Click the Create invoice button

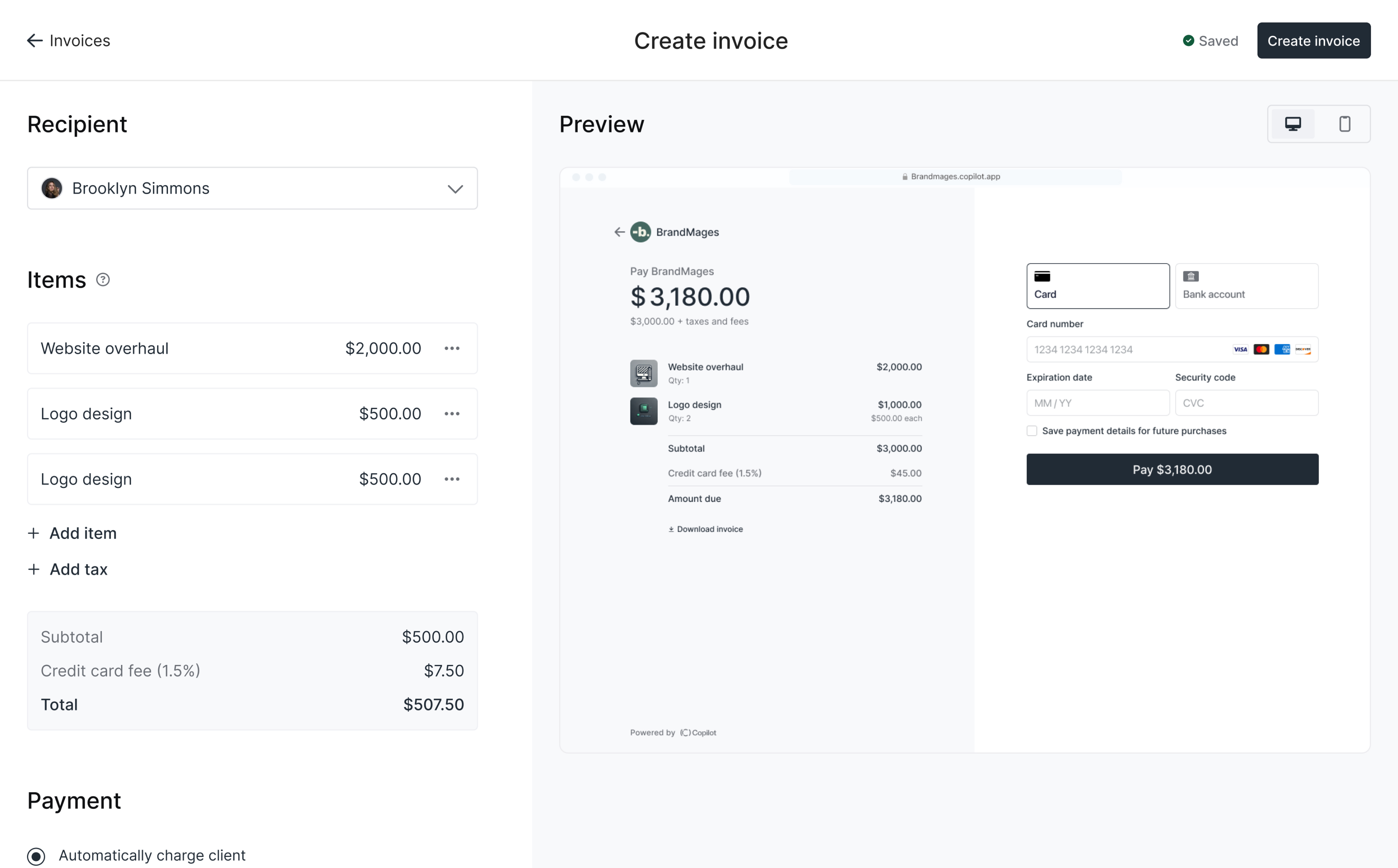tap(1313, 40)
